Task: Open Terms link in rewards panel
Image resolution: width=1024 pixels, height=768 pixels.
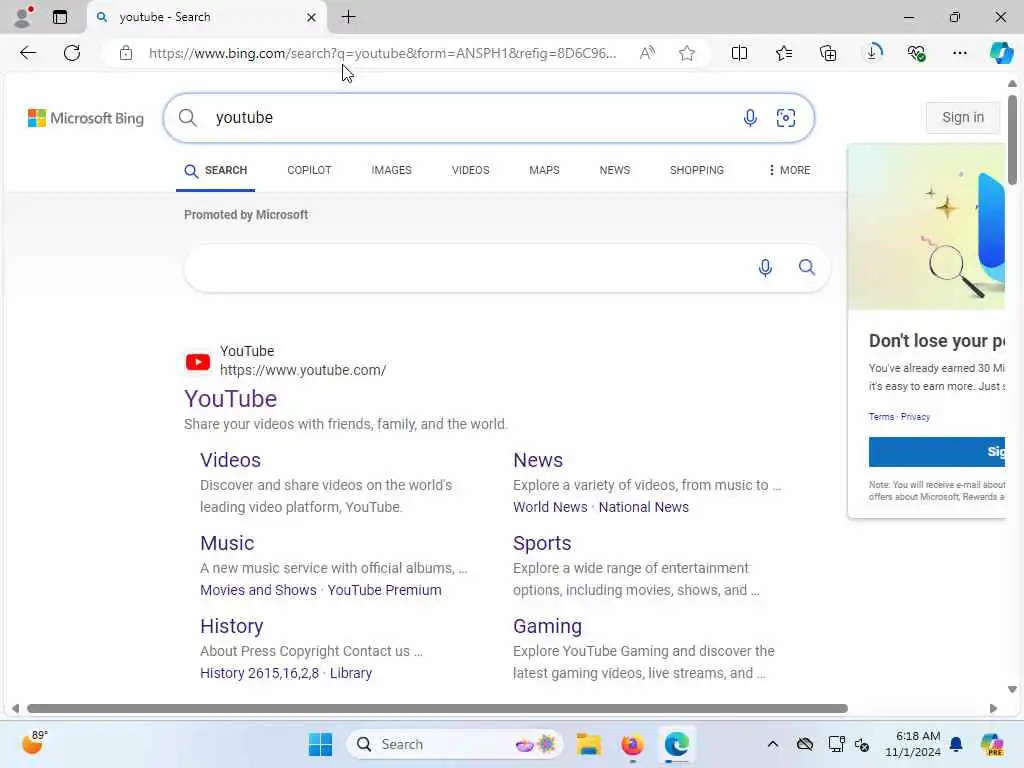Action: pos(881,417)
